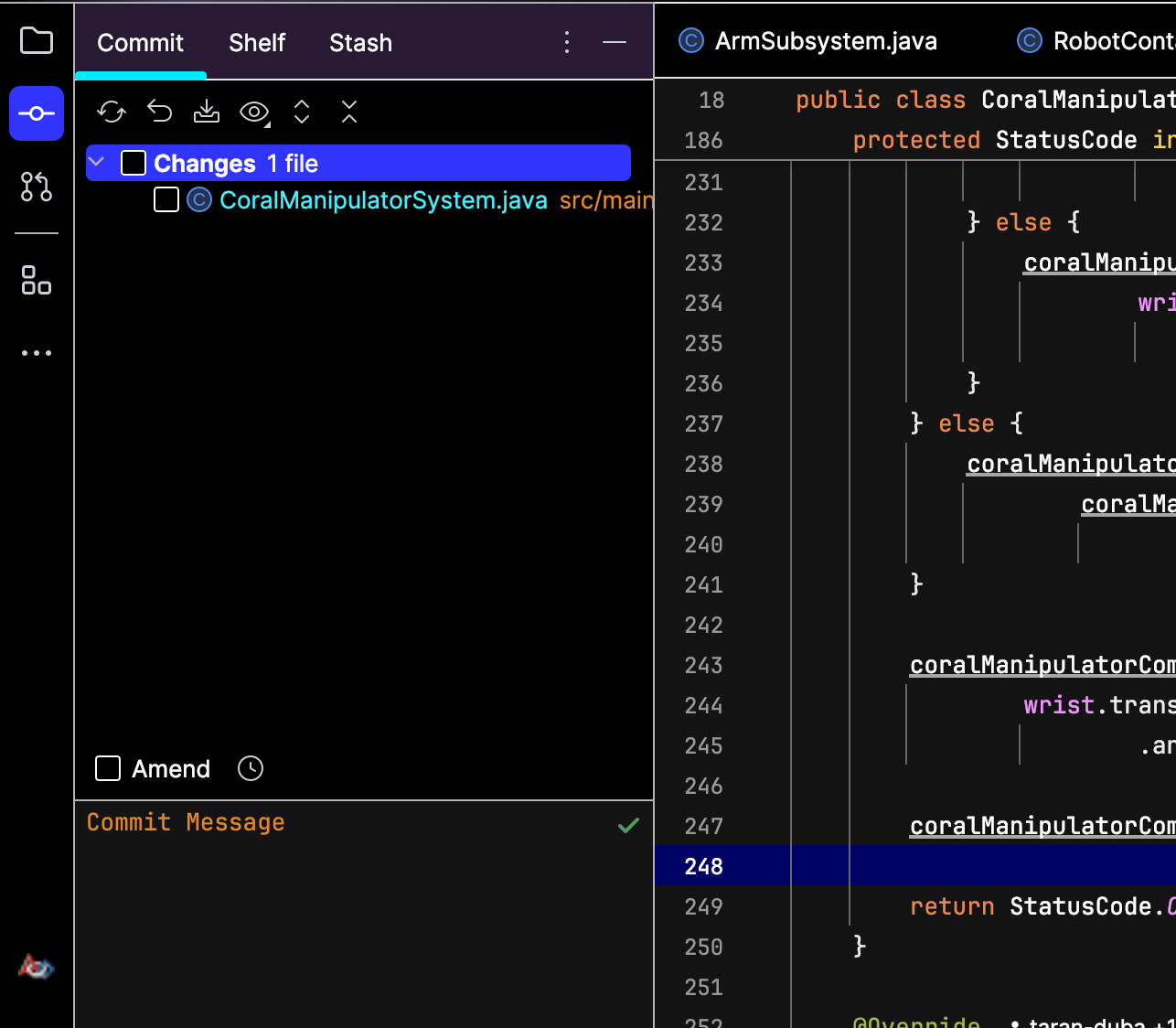The height and width of the screenshot is (1028, 1176).
Task: Open the Project folder tool window
Action: click(x=37, y=40)
